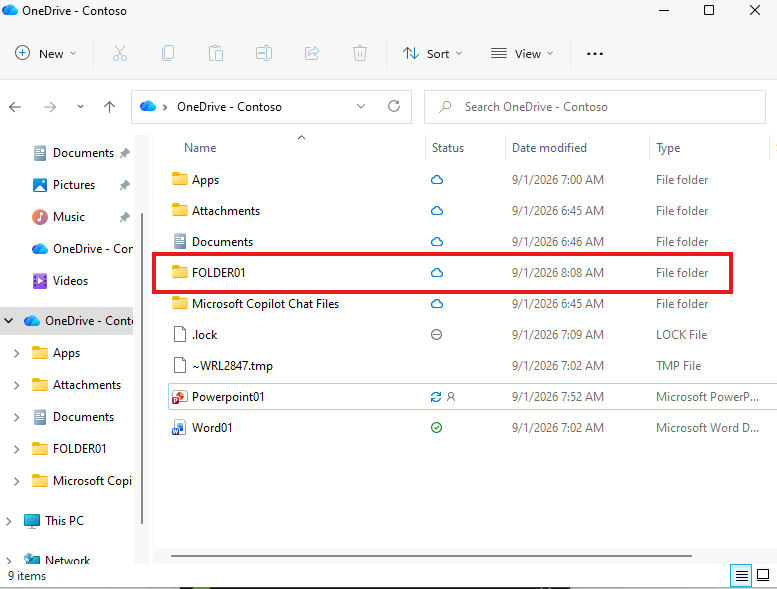
Task: Sort by the Status column header
Action: pos(447,148)
